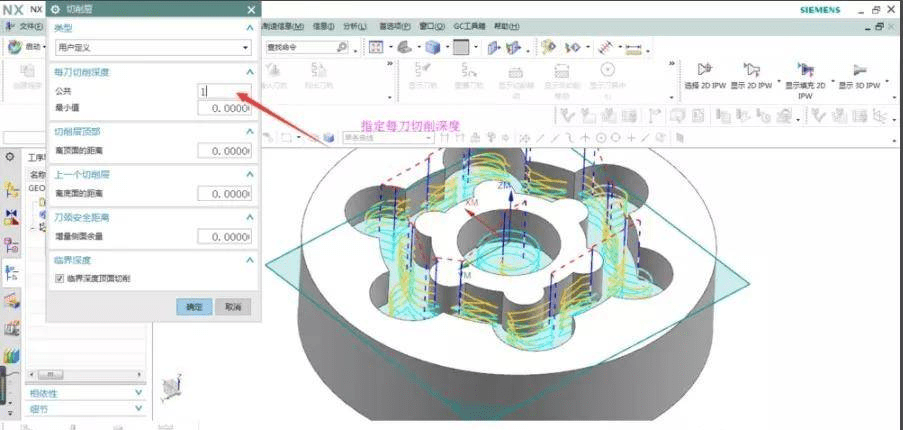Open the 帮助(H) menu
903x430 pixels.
(507, 26)
